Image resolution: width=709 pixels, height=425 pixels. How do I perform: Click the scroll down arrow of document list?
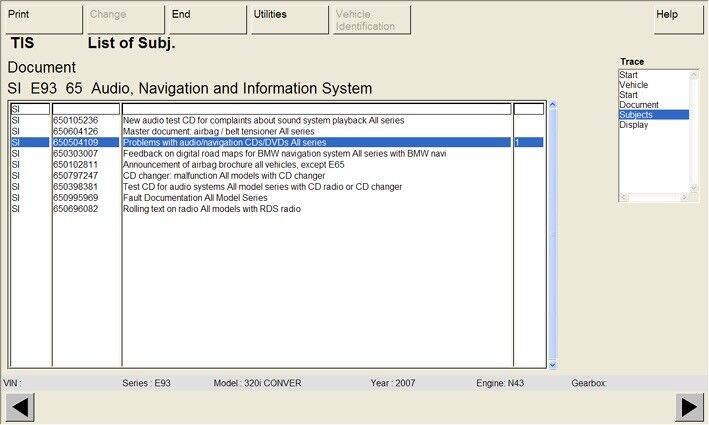(552, 363)
